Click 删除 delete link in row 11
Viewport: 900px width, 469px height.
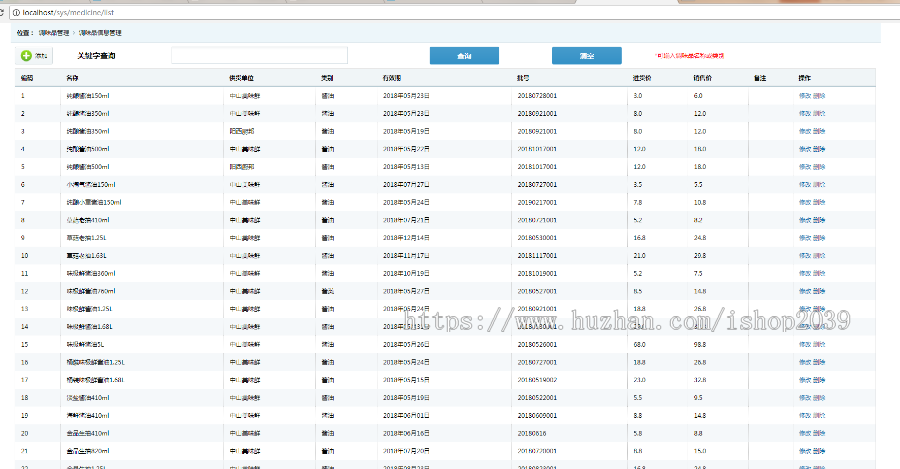point(819,273)
